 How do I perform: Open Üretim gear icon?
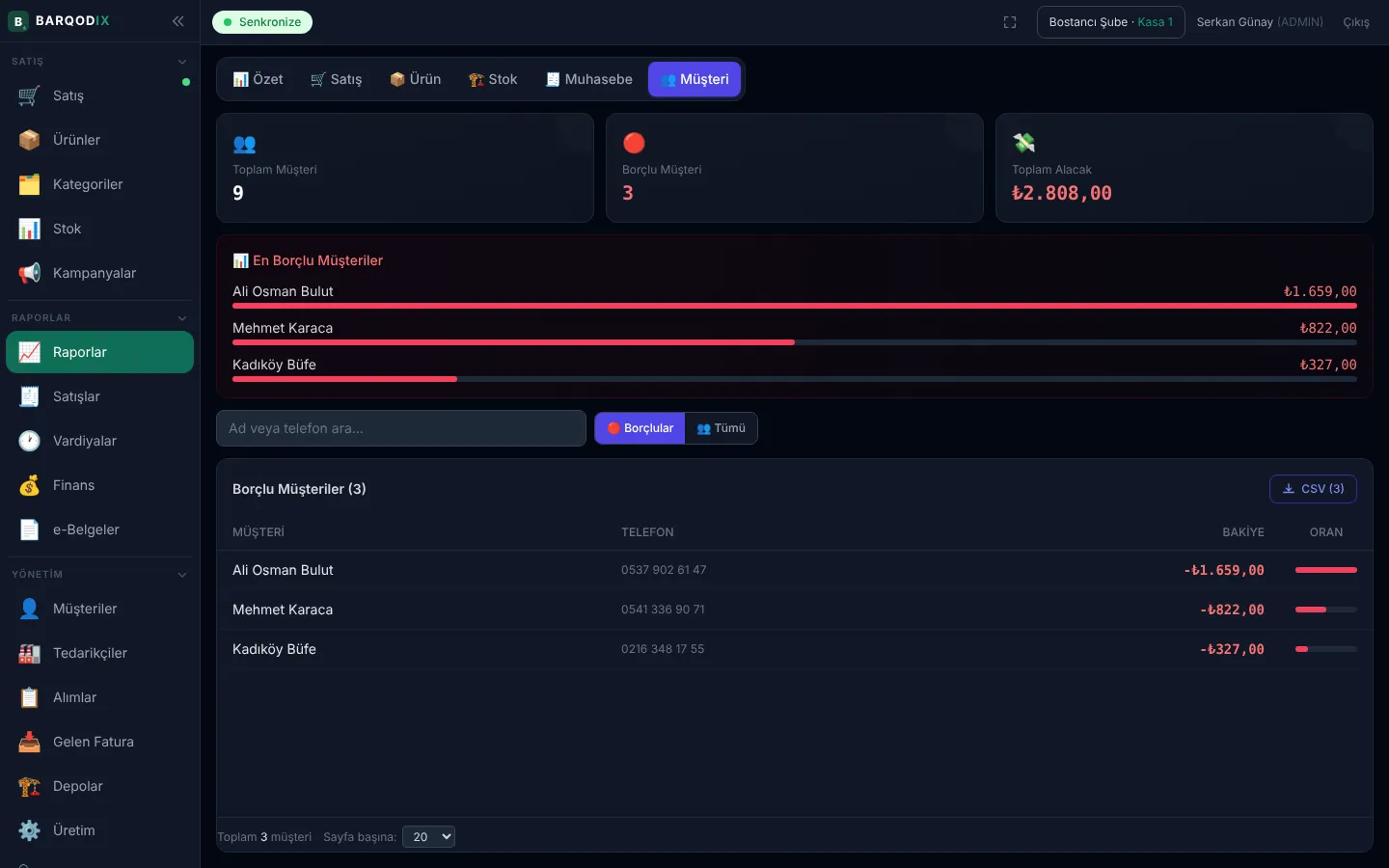29,830
